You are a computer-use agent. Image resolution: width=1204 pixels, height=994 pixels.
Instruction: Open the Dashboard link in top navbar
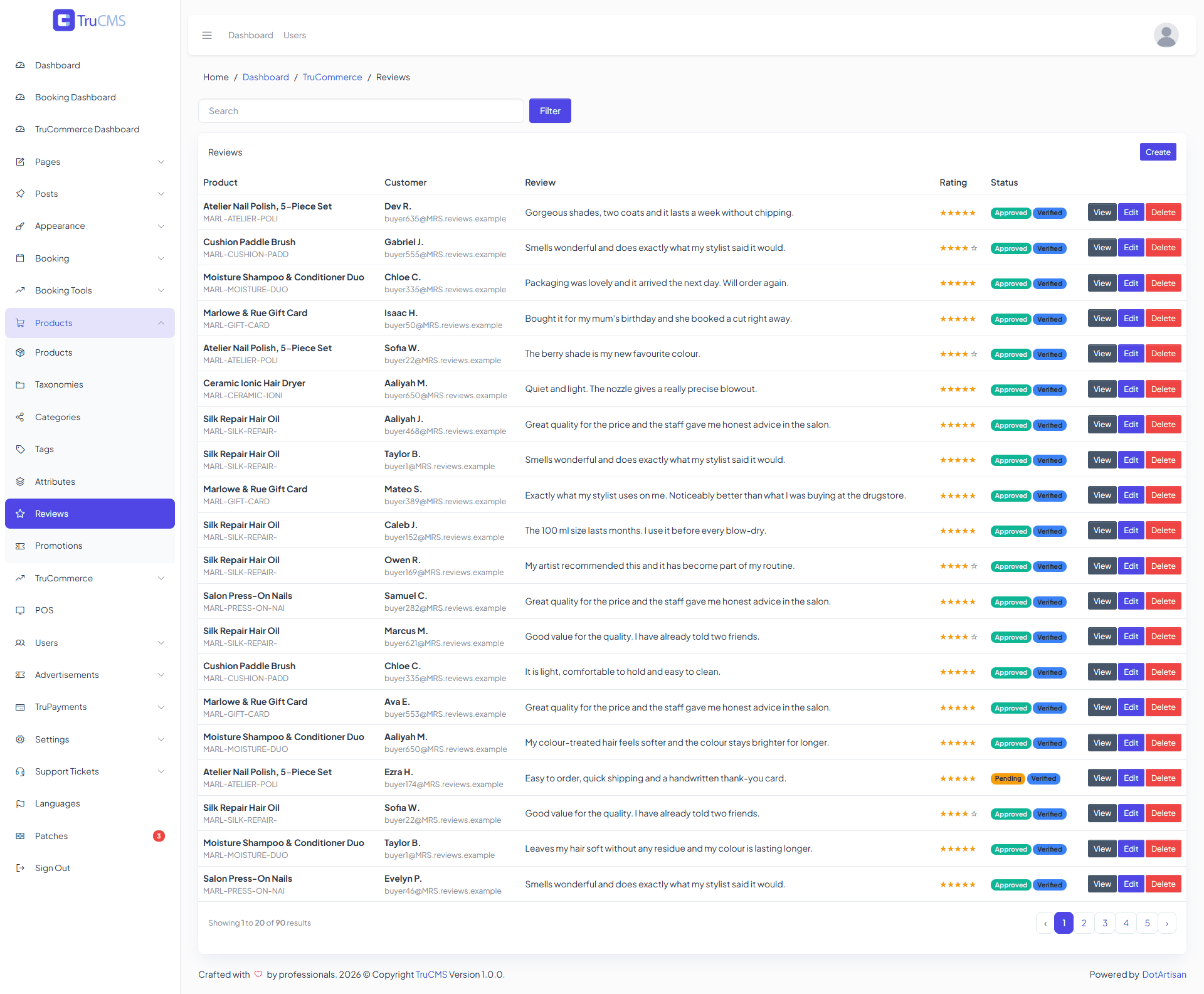point(251,35)
